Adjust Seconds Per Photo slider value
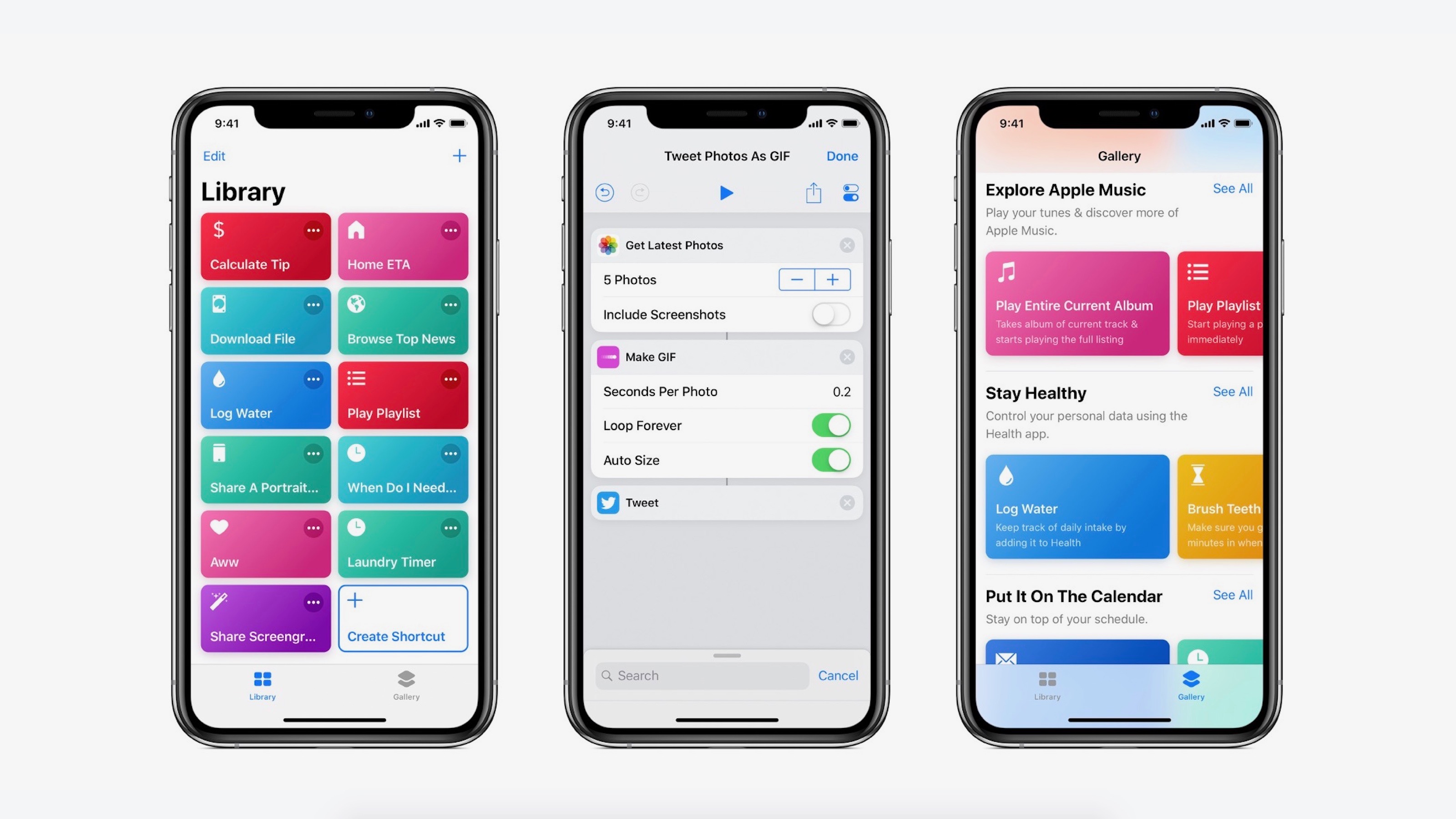 842,391
